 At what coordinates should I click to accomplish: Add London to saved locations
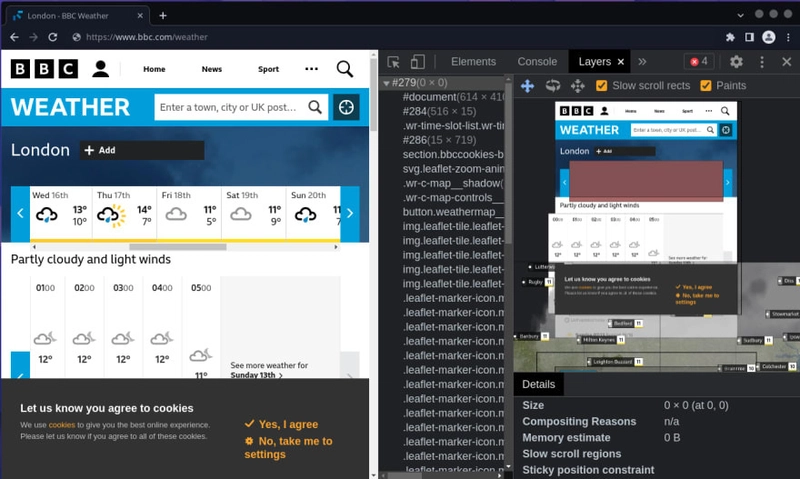pos(142,150)
